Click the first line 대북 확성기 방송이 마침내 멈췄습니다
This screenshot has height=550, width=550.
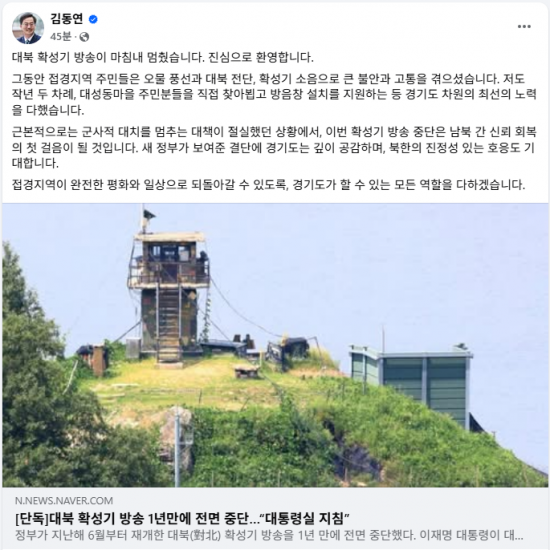(x=163, y=57)
